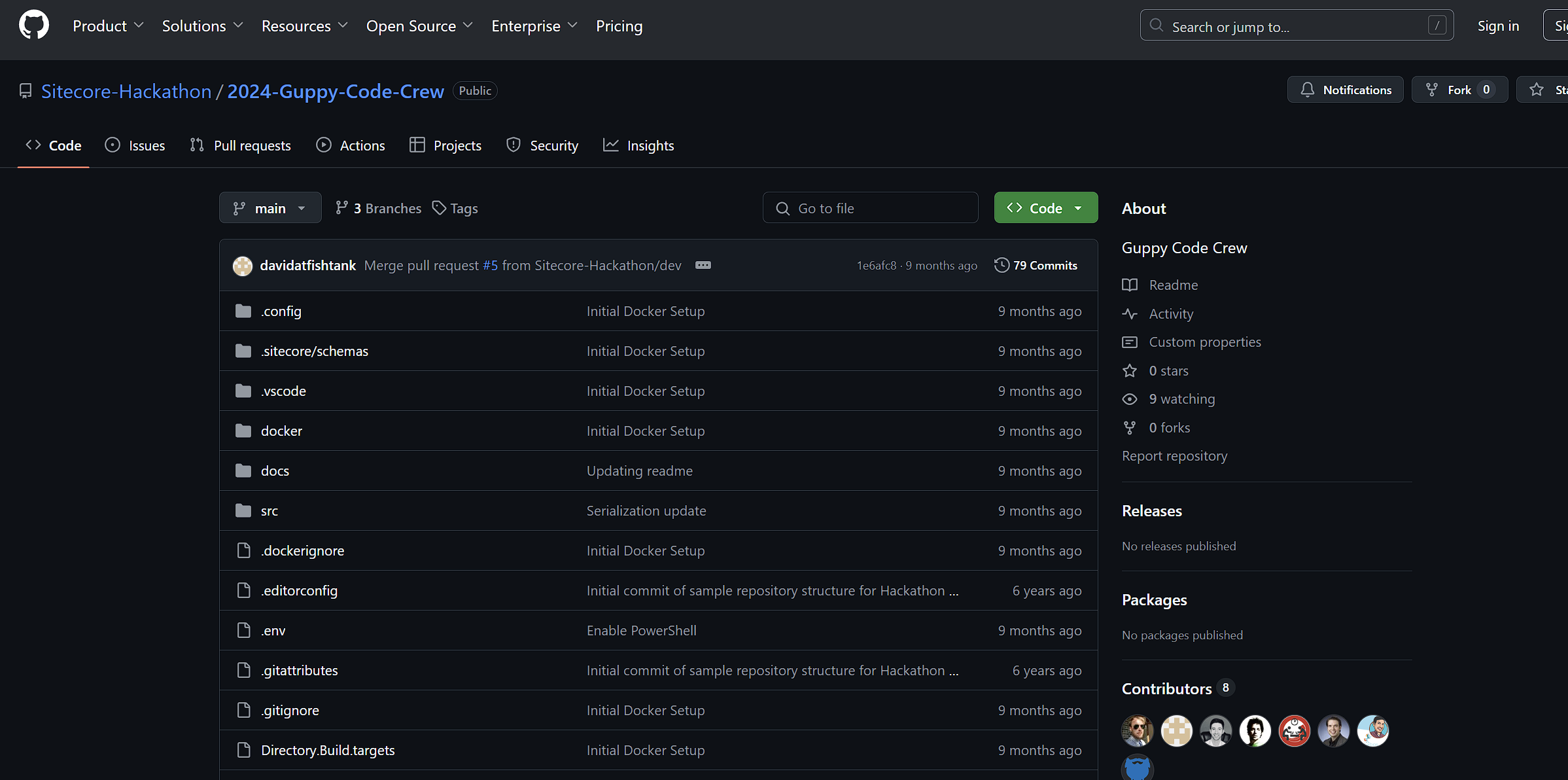Click the Fork button
1568x780 pixels.
pyautogui.click(x=1459, y=90)
